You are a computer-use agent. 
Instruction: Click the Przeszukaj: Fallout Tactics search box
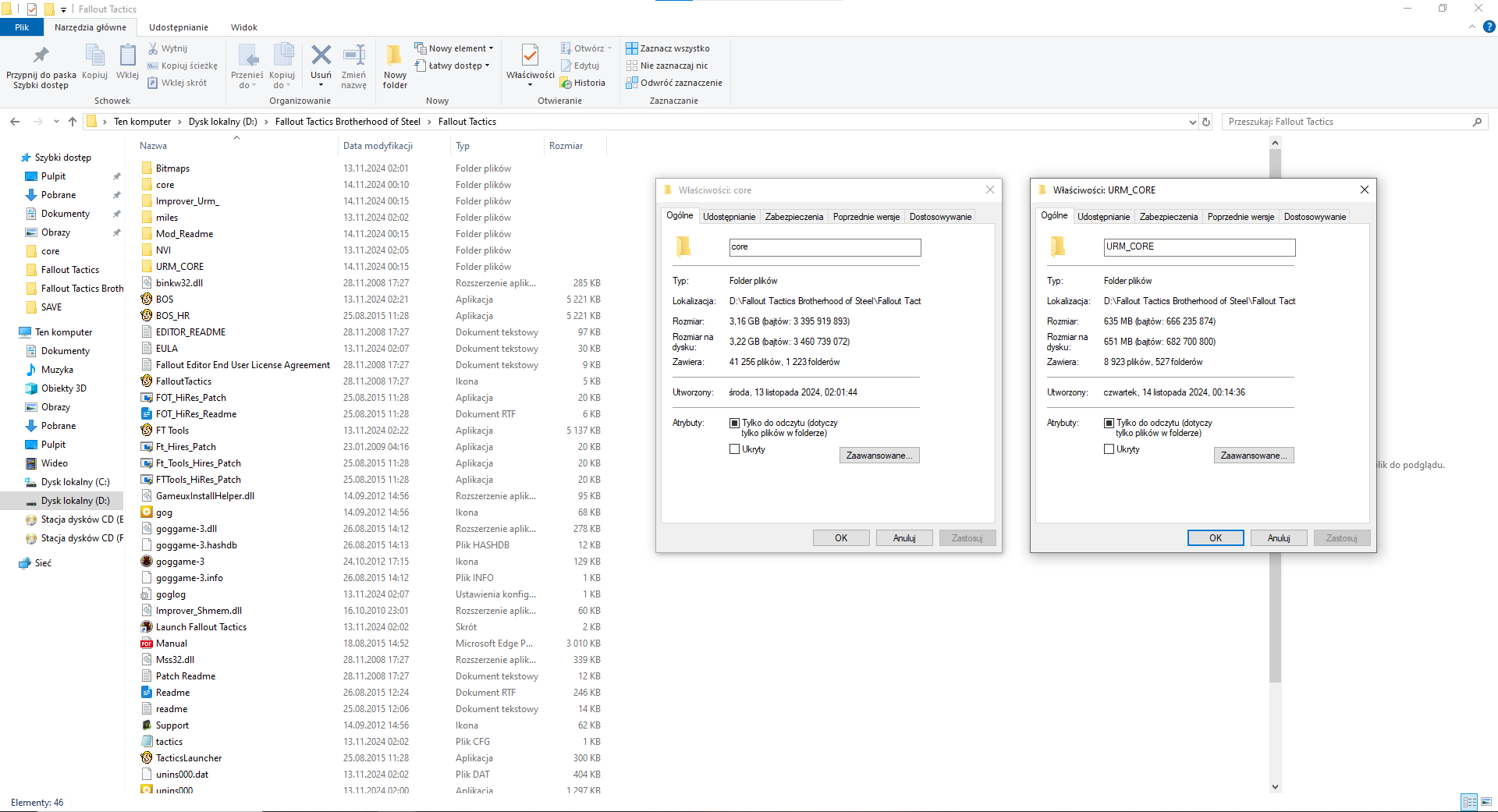[x=1354, y=122]
